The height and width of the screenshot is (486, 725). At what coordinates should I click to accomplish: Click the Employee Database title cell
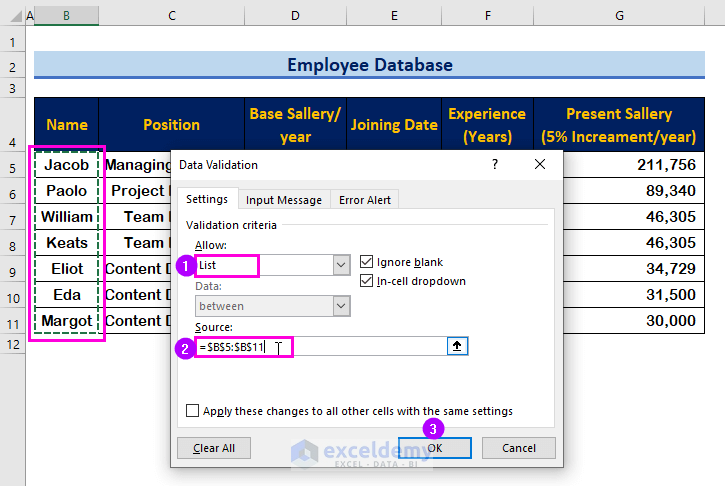click(369, 65)
